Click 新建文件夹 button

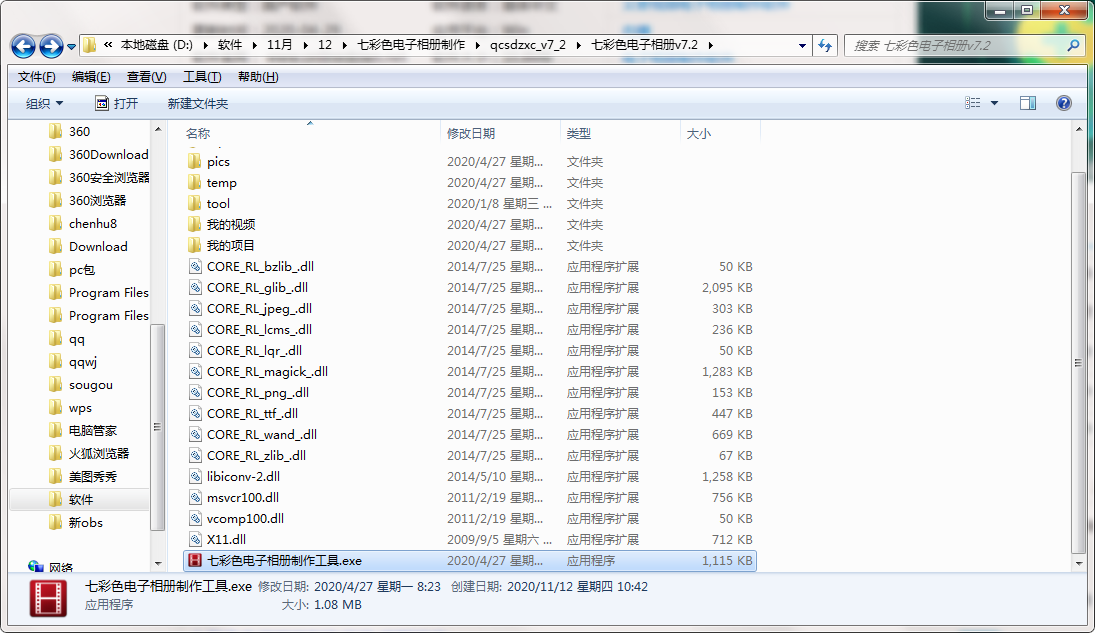point(198,103)
